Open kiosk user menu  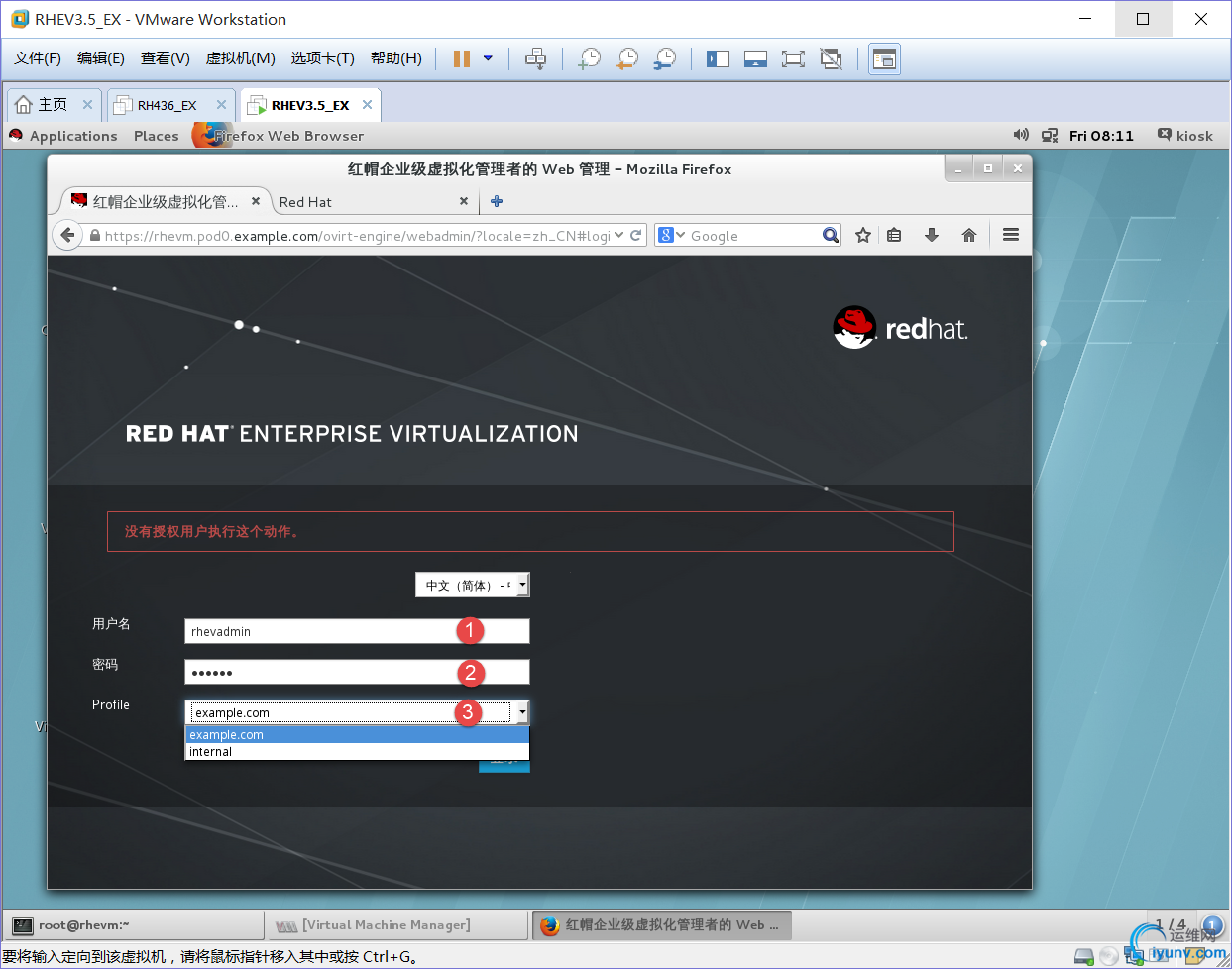(1185, 136)
